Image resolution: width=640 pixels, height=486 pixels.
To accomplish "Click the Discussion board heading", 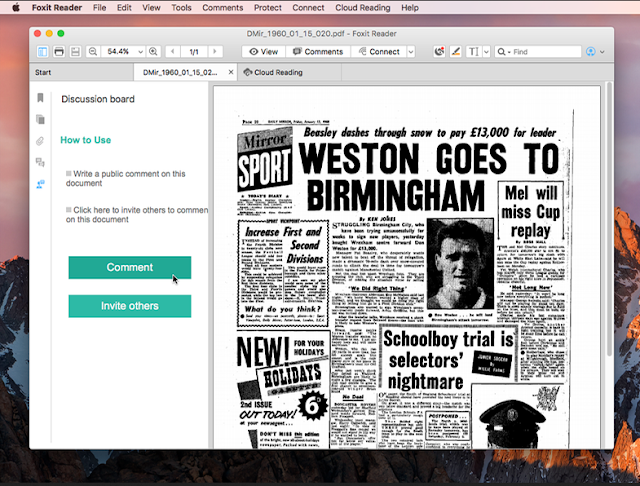I will pyautogui.click(x=98, y=99).
